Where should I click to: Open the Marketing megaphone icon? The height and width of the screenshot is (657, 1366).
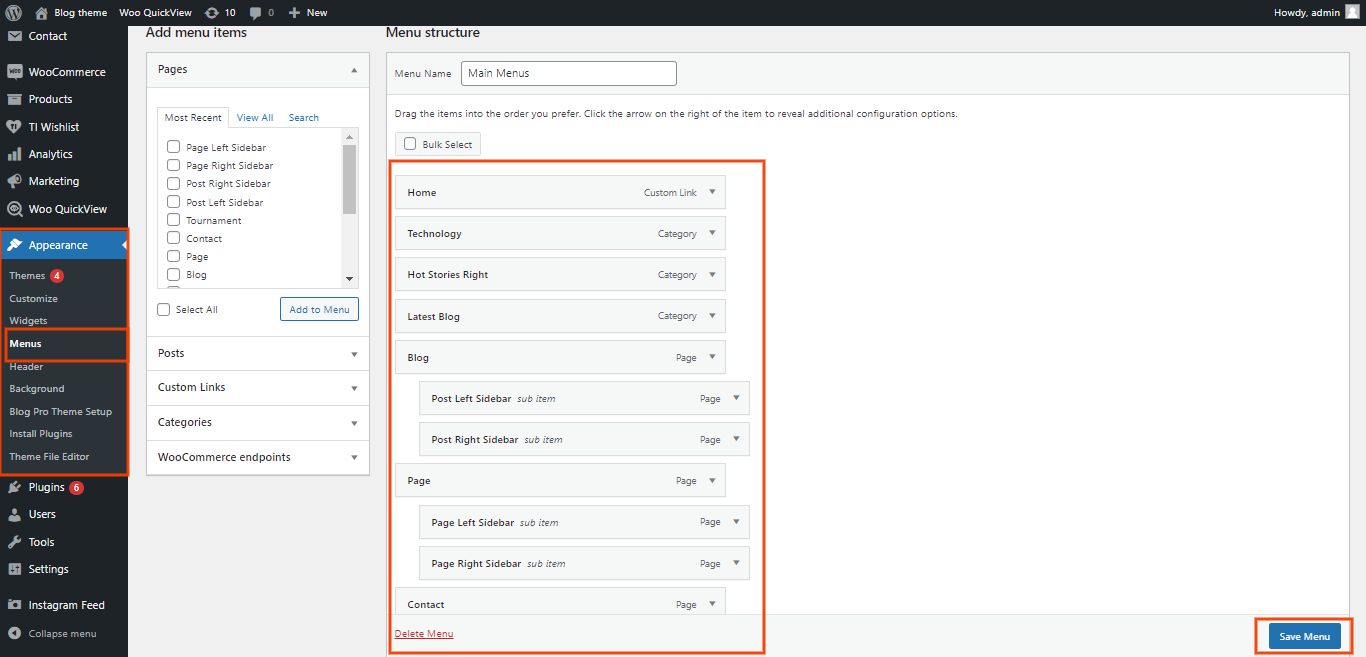(15, 181)
